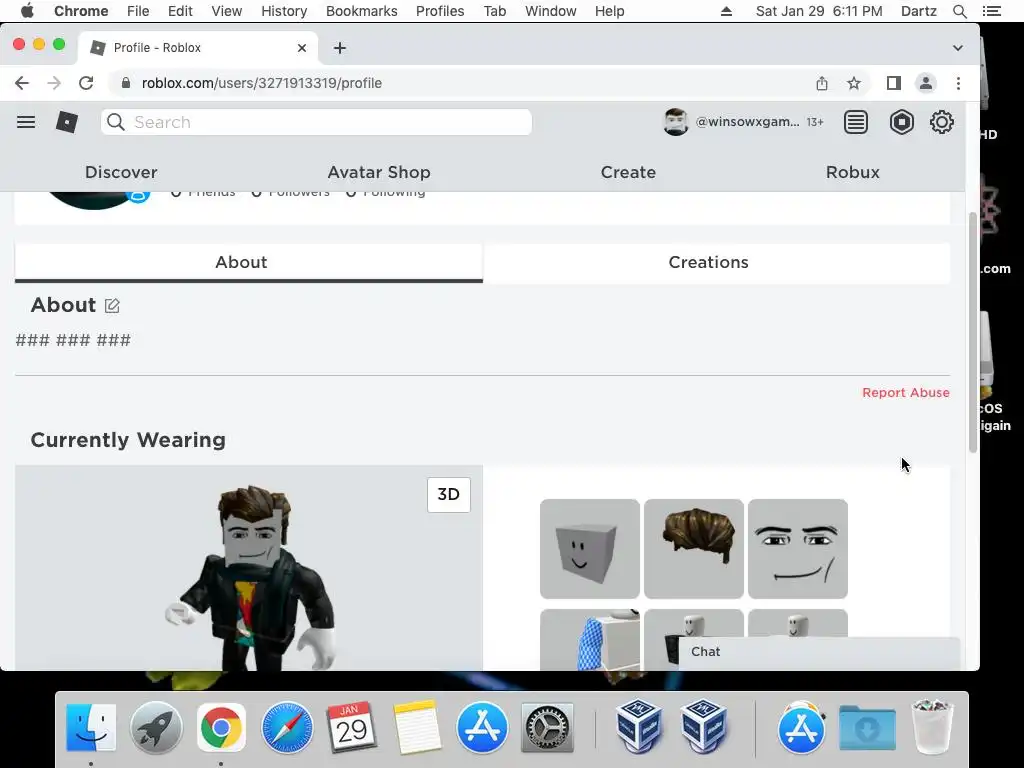Open the Bookmarks menu
Viewport: 1024px width, 768px height.
361,11
